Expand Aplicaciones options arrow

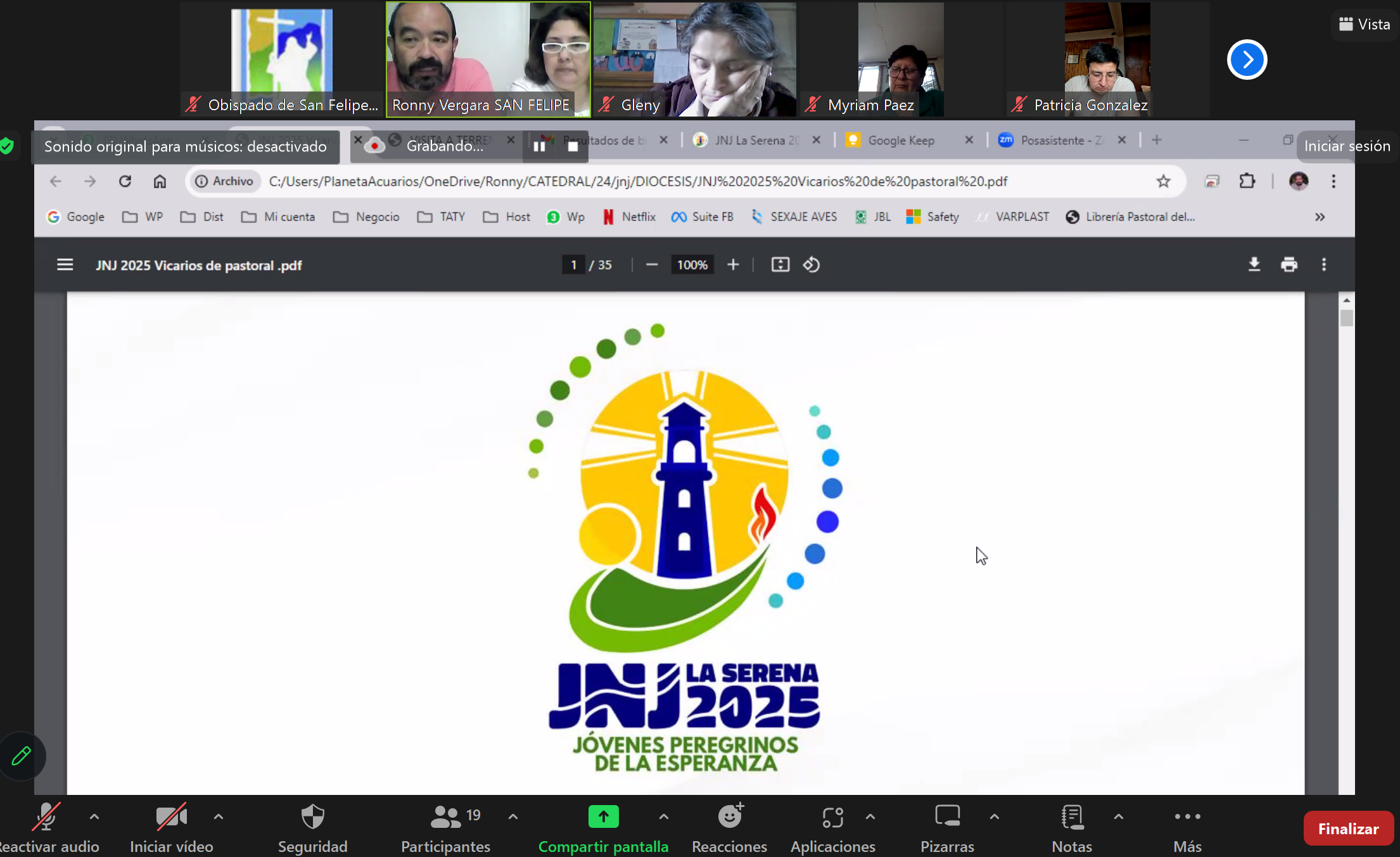(x=870, y=816)
